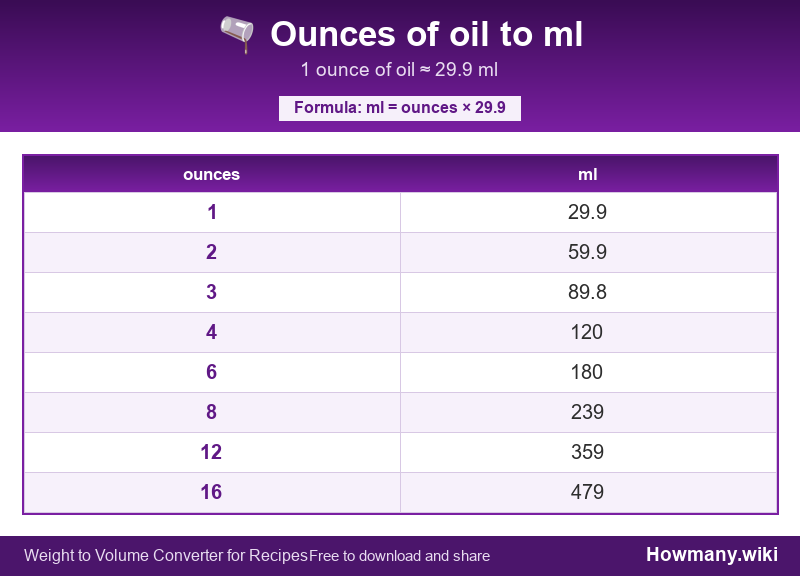Select the ounces cell with value 6
This screenshot has height=576, width=800.
[x=212, y=372]
